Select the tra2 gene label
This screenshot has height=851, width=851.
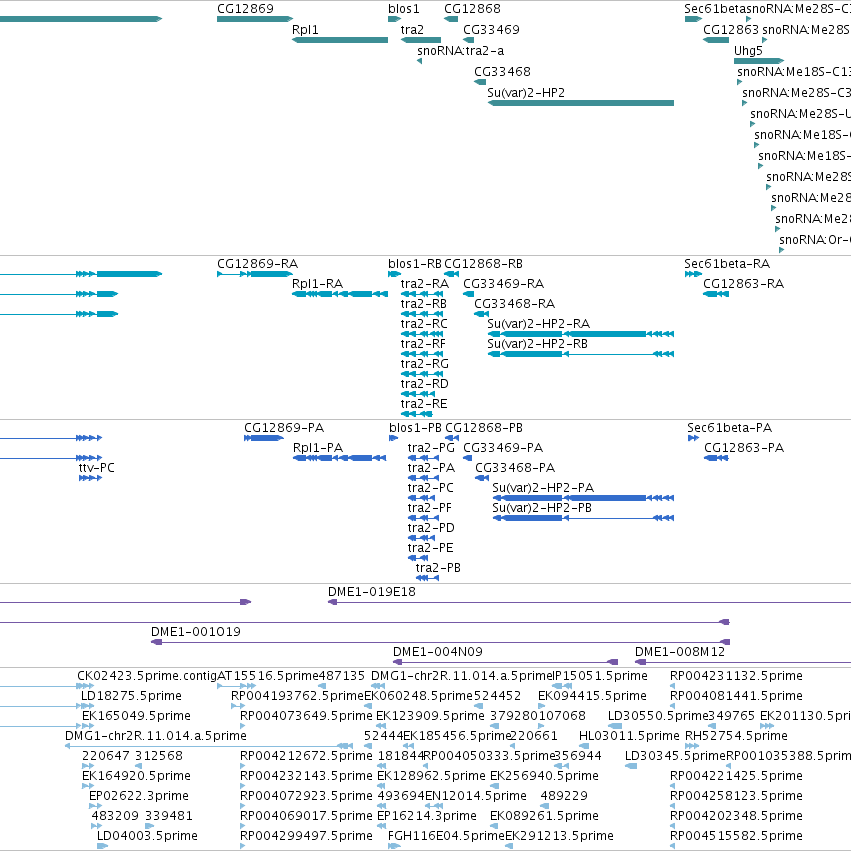pos(412,30)
